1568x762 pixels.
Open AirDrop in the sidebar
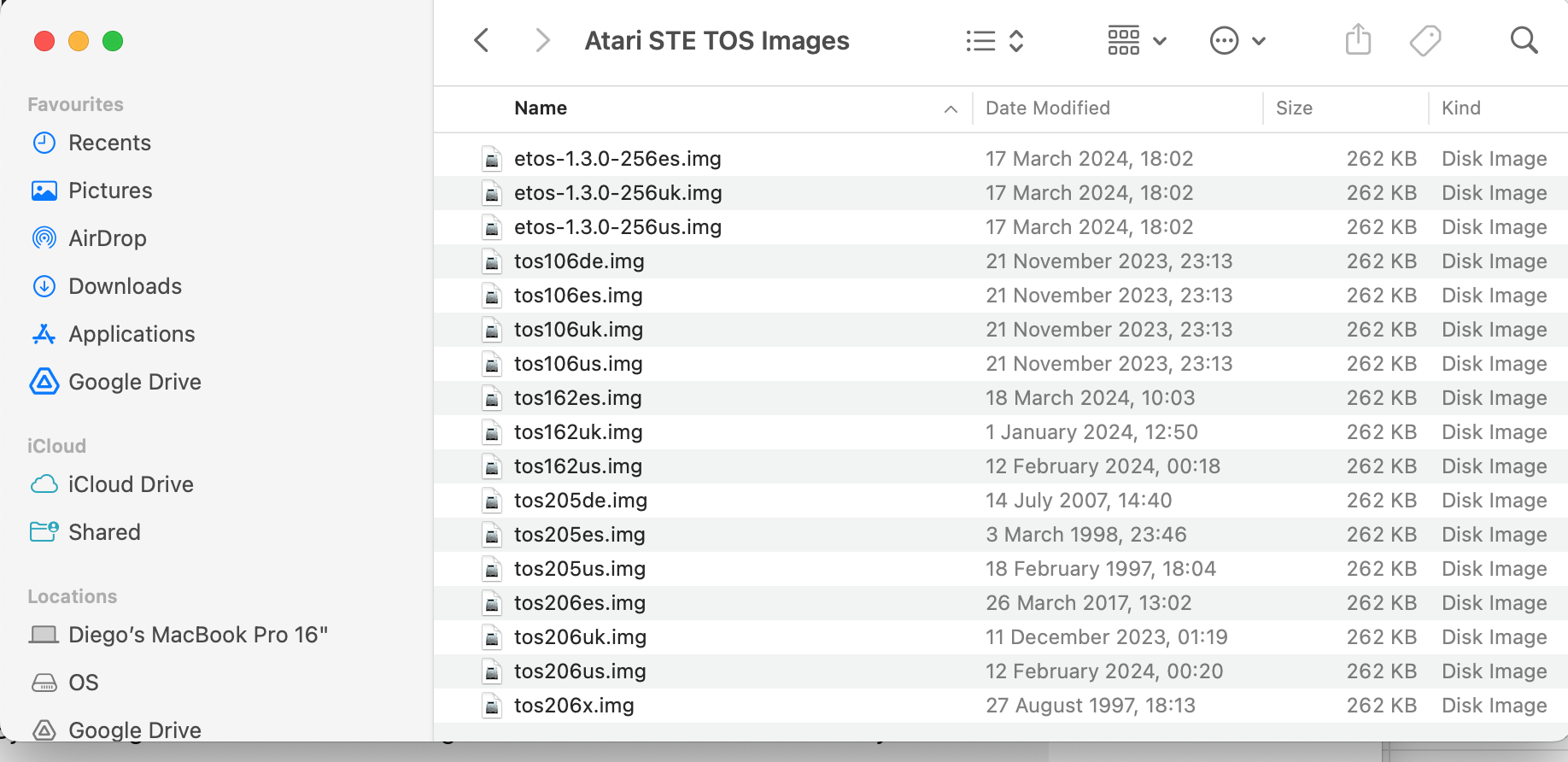[x=107, y=238]
